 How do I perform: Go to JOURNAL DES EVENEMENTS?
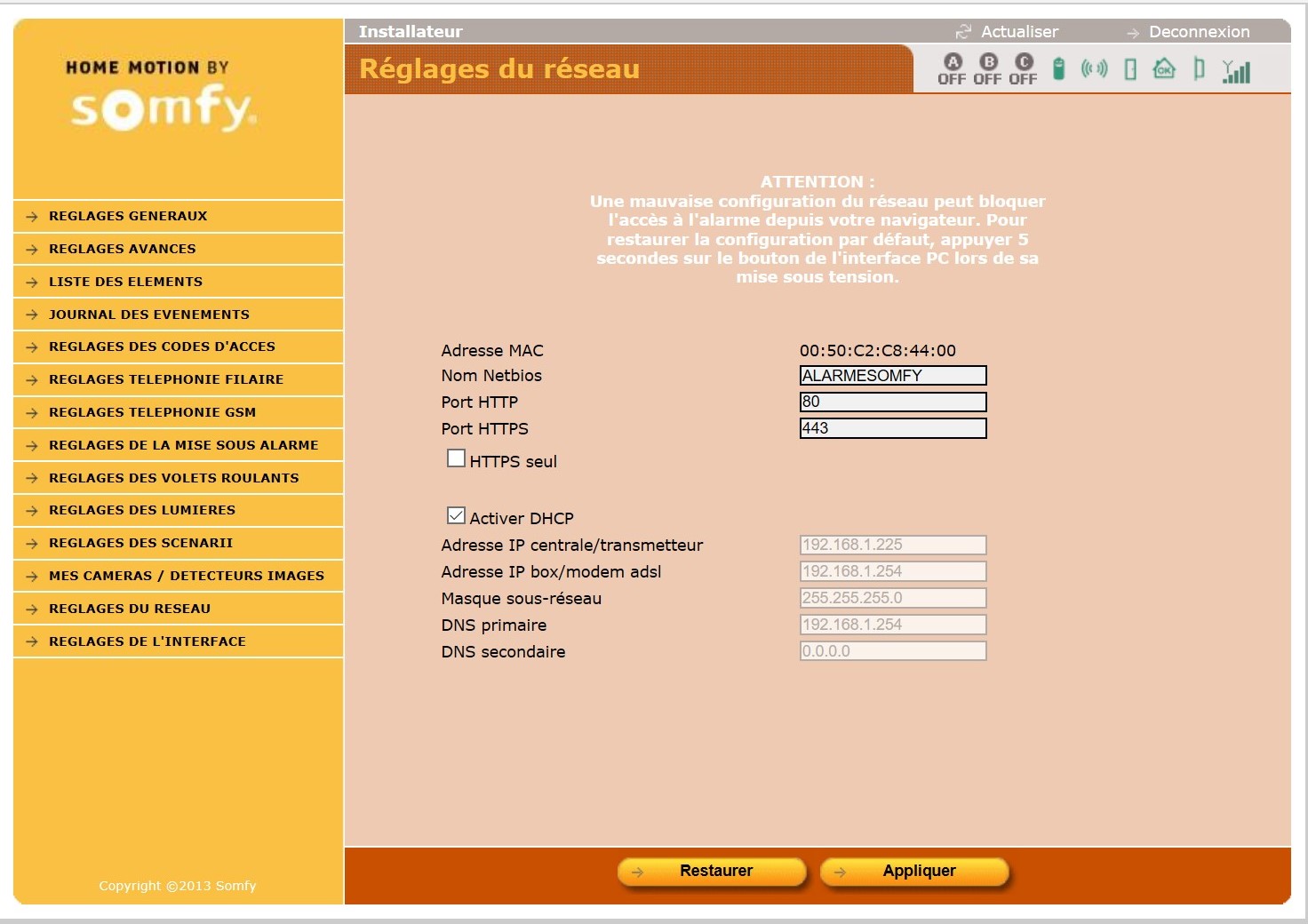coord(148,315)
